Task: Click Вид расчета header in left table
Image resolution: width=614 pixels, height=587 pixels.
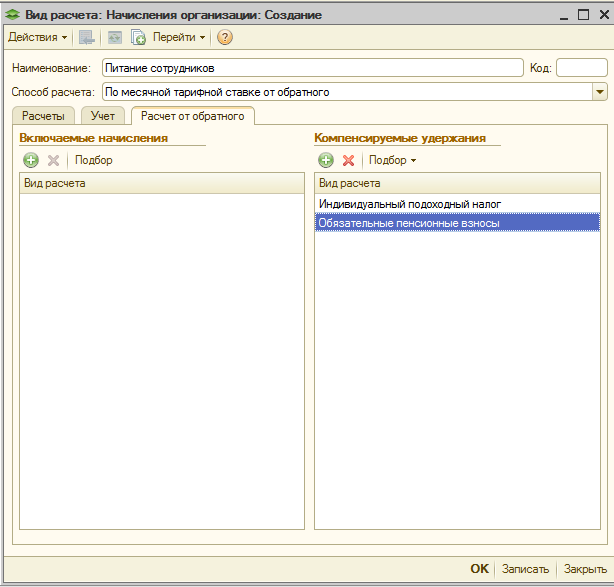Action: (162, 183)
